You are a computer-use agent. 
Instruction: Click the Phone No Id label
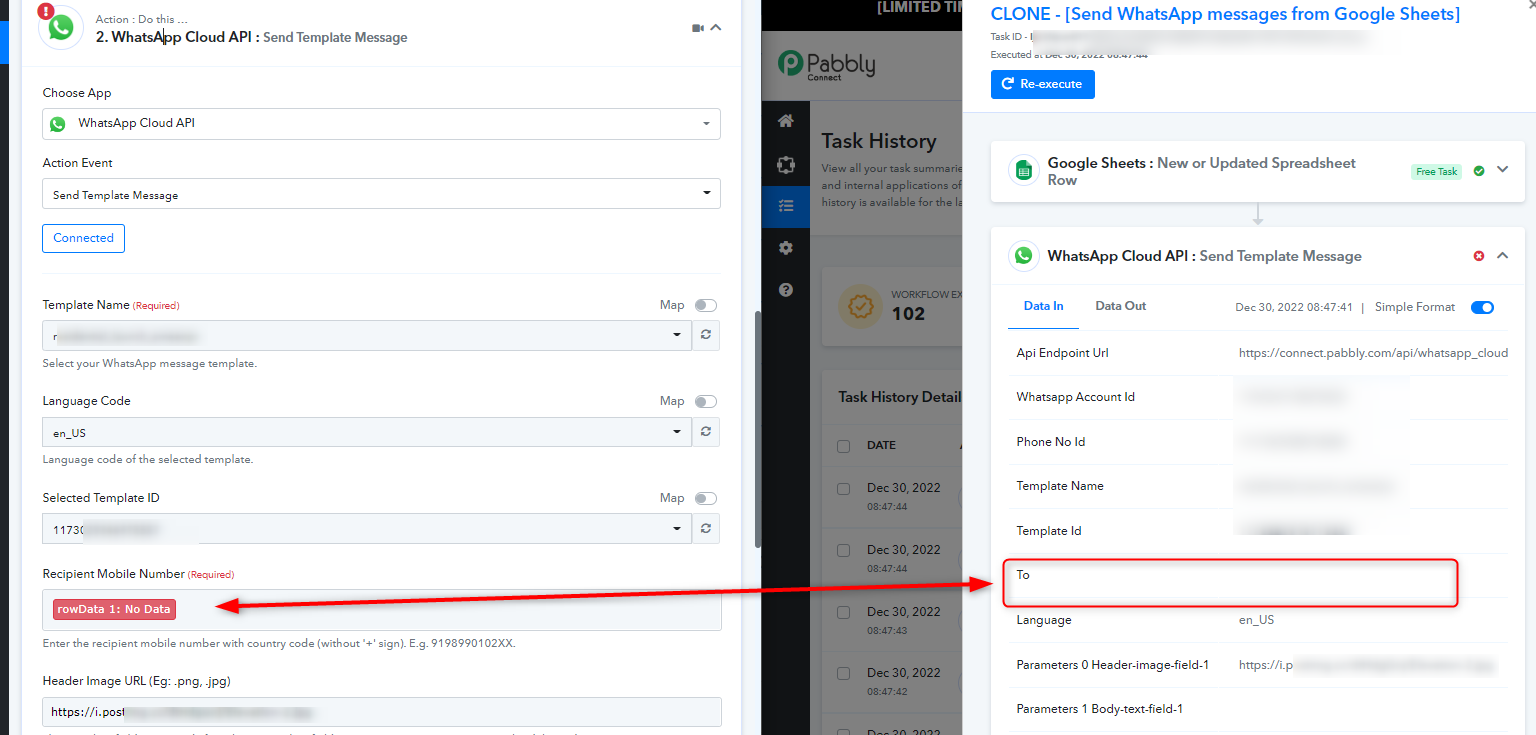click(1050, 442)
